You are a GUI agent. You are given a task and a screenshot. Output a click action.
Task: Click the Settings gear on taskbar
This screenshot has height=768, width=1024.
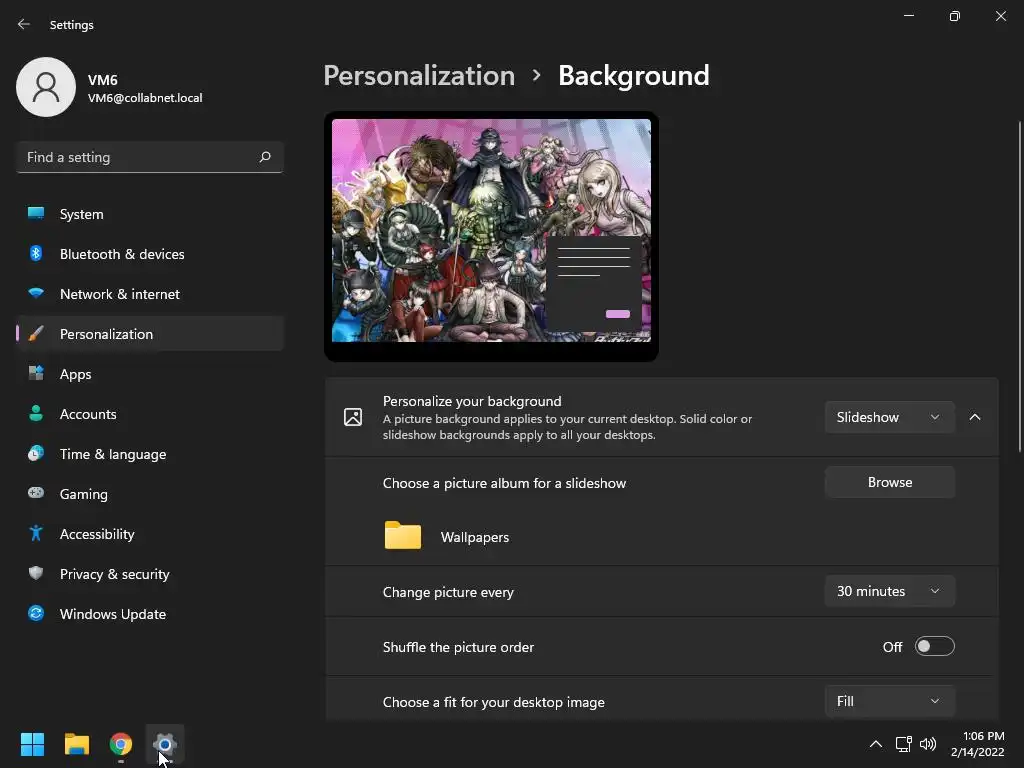tap(165, 744)
